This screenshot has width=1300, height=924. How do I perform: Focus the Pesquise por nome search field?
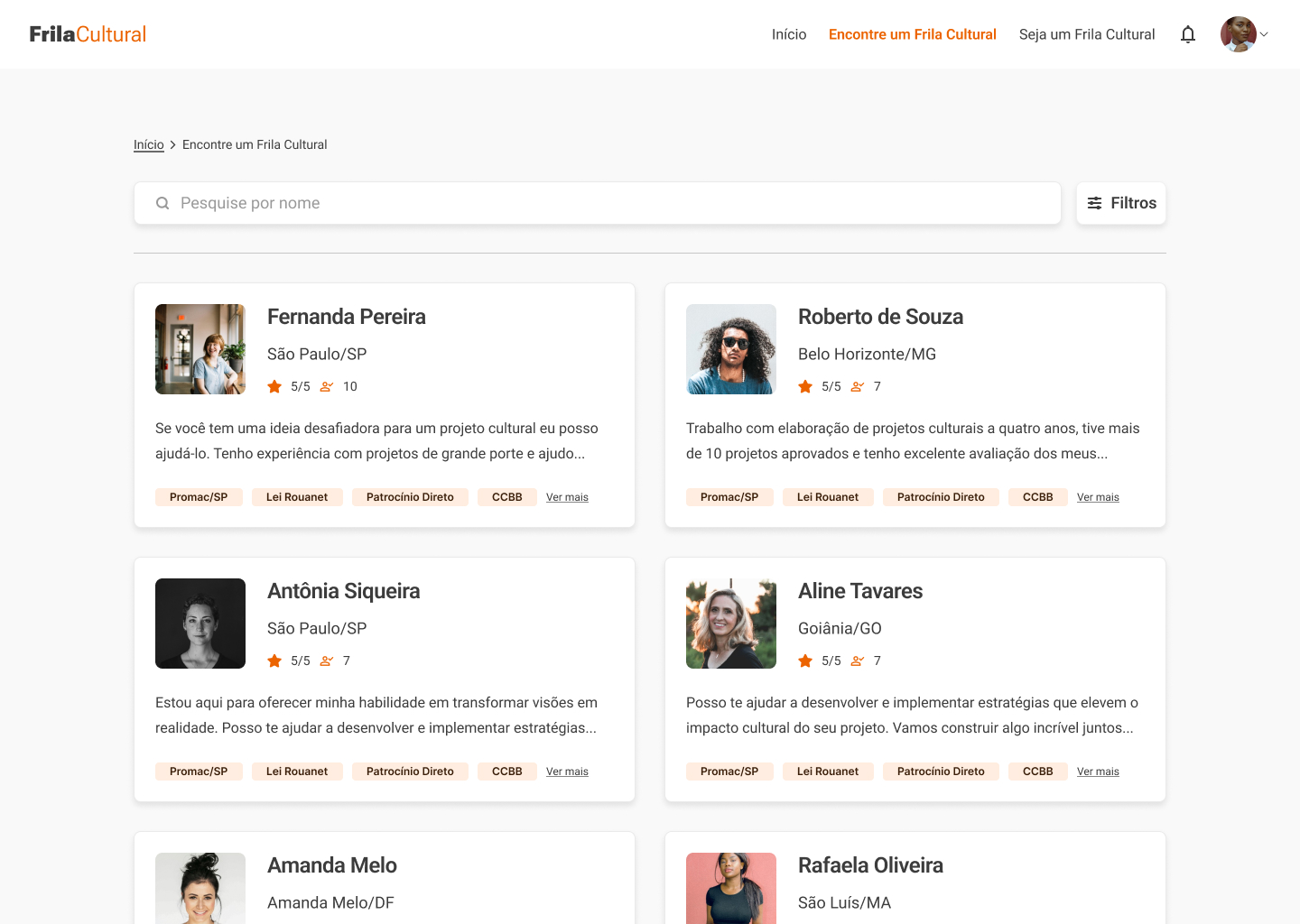point(598,203)
